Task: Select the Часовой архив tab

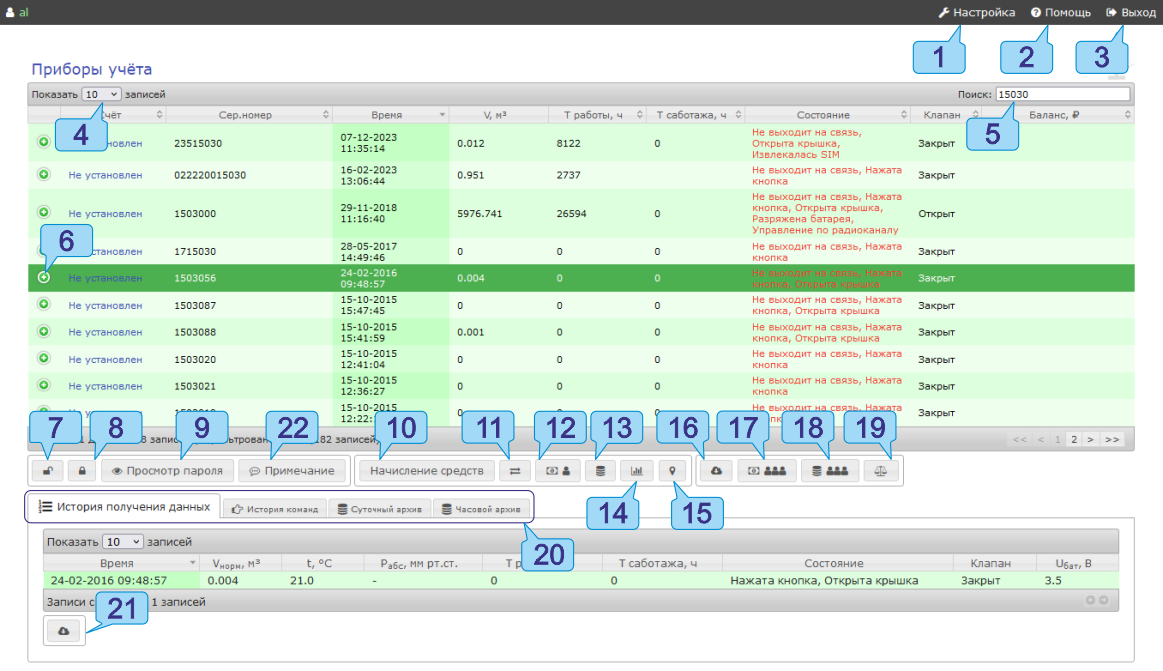Action: point(481,509)
